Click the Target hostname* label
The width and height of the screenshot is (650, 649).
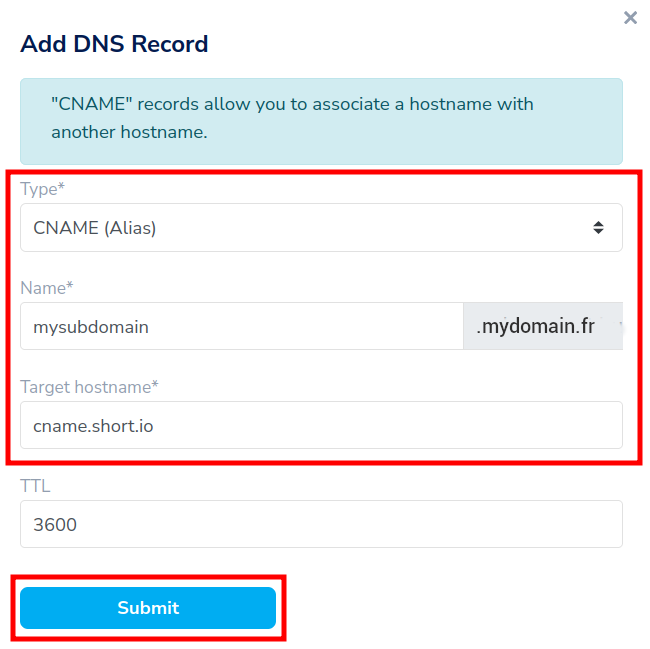pos(90,387)
